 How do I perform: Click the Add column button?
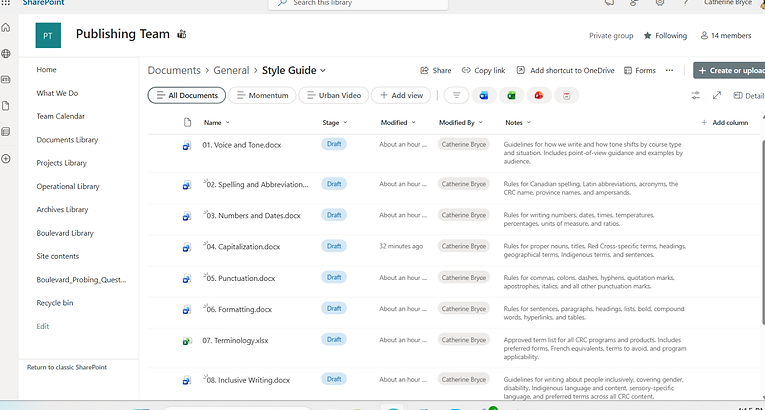(725, 123)
